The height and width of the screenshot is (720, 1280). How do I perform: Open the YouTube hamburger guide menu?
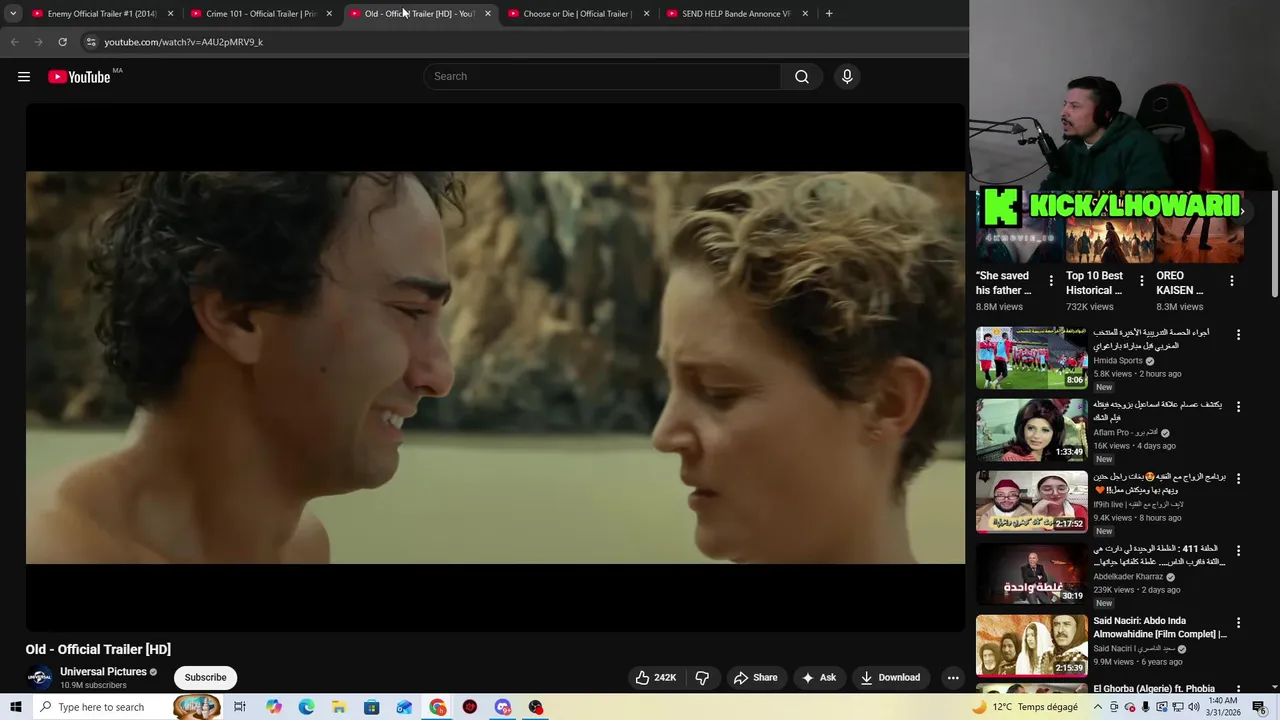24,77
